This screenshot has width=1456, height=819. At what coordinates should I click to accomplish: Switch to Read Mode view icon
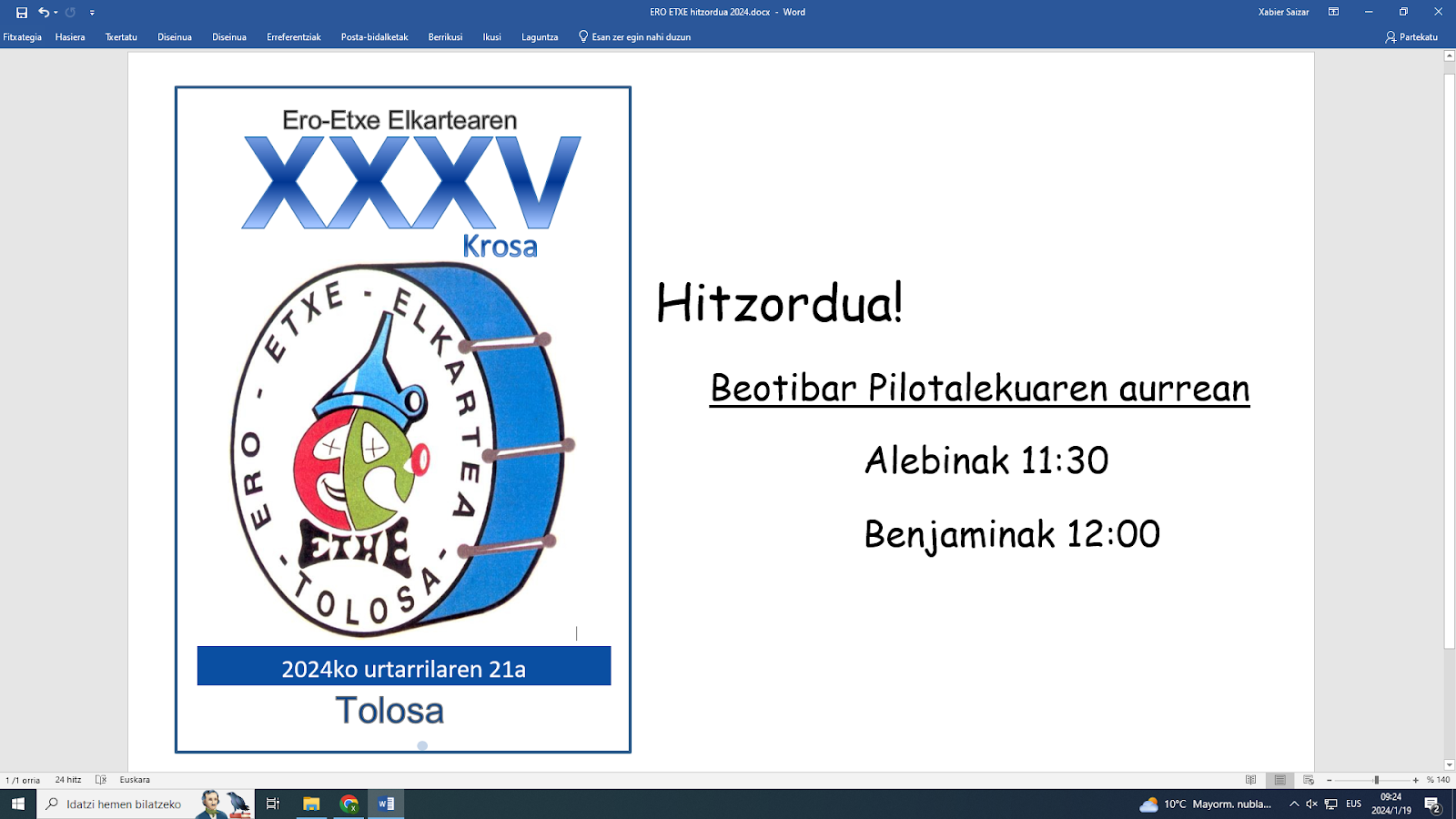click(1251, 780)
